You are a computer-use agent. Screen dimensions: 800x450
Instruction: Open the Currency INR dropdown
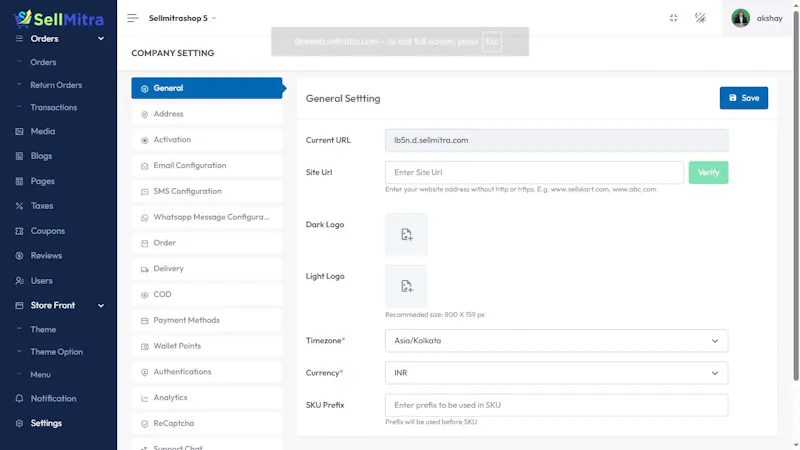point(556,373)
